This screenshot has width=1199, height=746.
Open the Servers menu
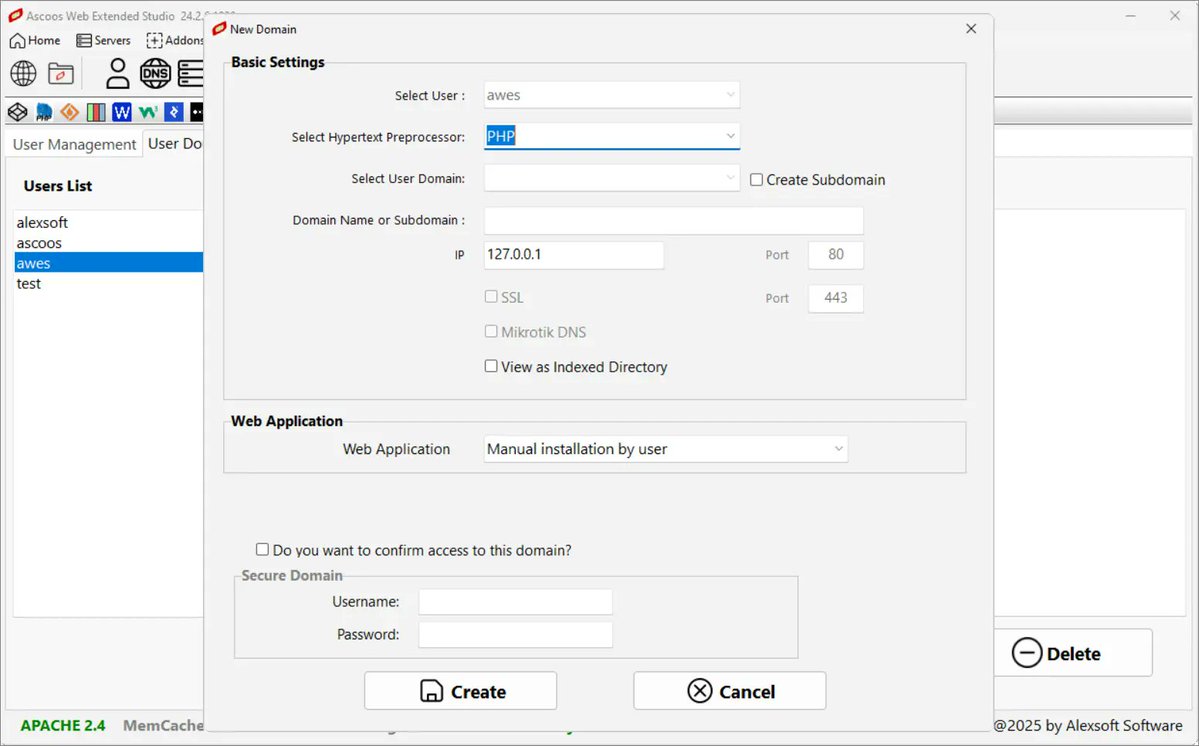tap(103, 40)
